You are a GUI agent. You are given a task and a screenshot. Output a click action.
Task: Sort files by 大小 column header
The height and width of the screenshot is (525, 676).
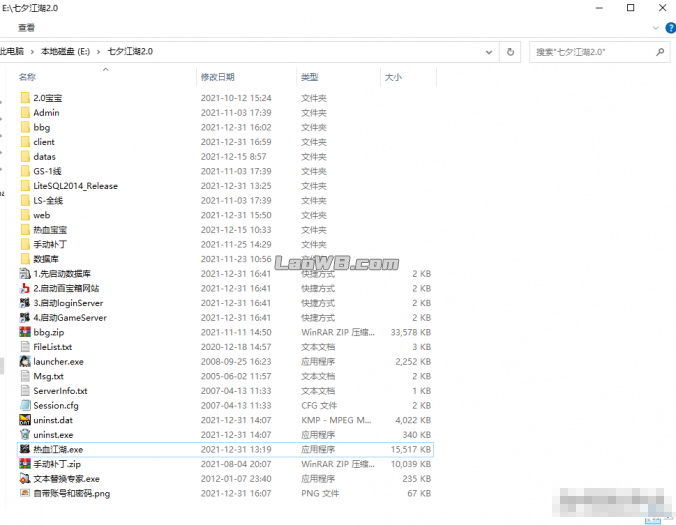coord(393,77)
